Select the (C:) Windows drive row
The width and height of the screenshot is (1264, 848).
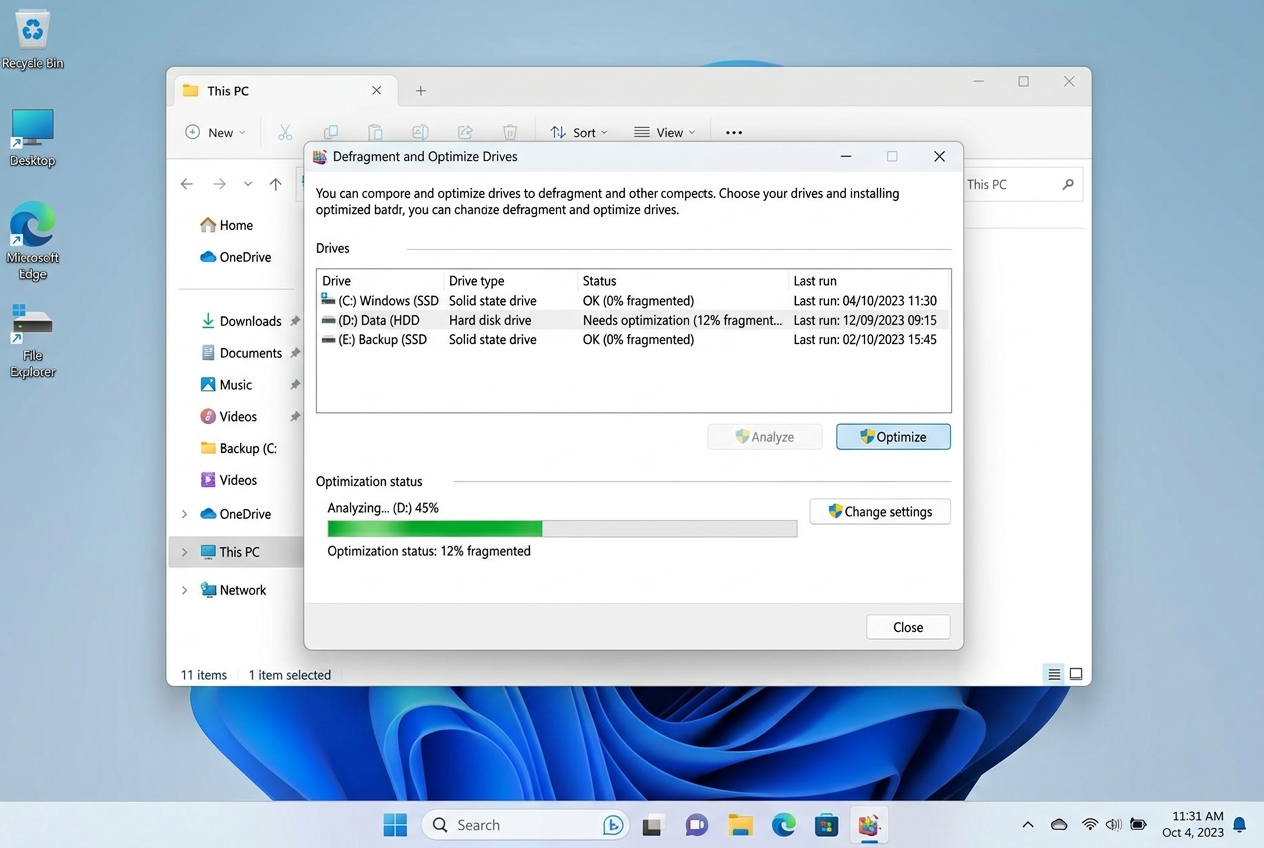(x=634, y=300)
